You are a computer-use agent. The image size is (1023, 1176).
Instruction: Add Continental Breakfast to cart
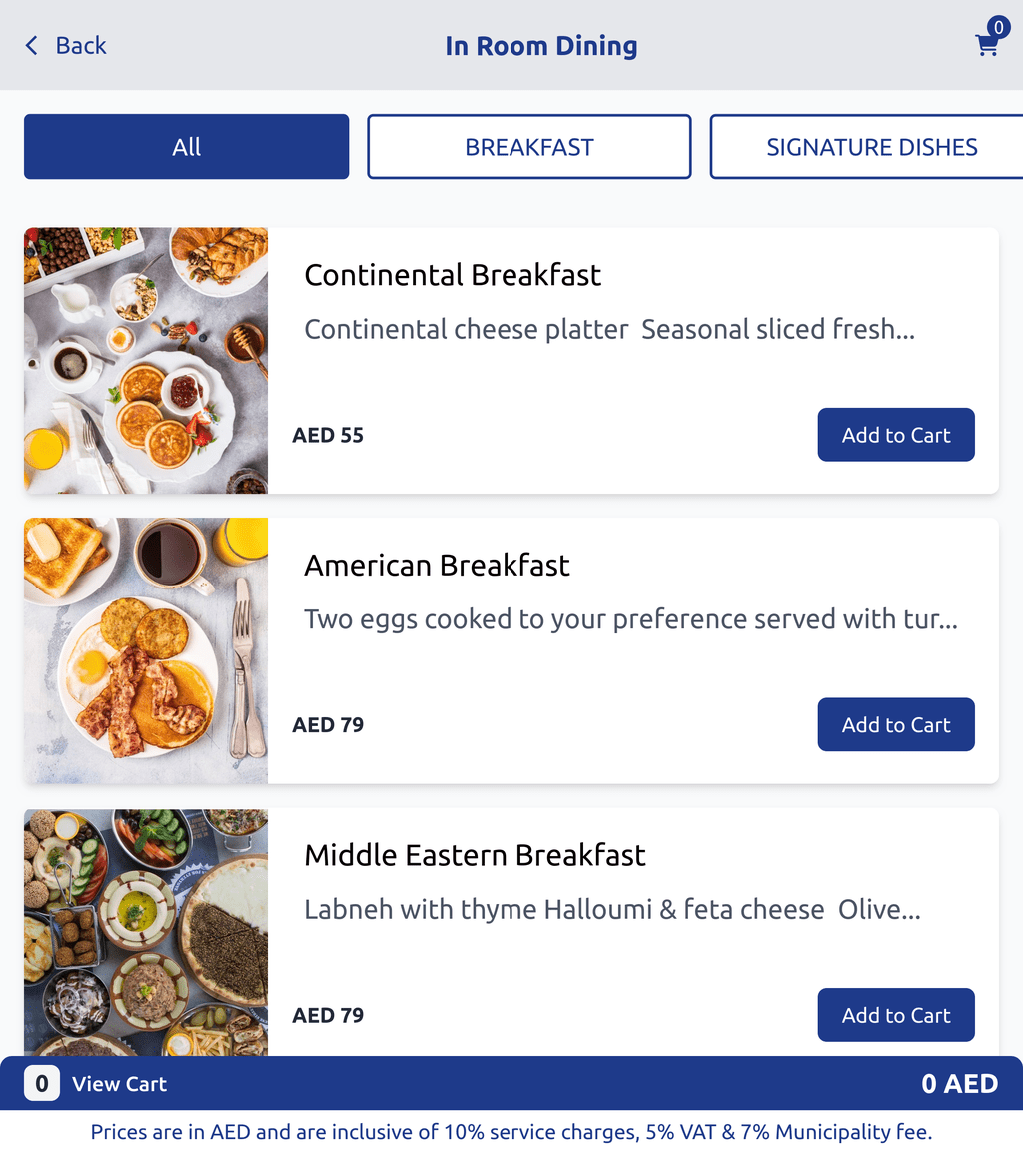pos(895,435)
